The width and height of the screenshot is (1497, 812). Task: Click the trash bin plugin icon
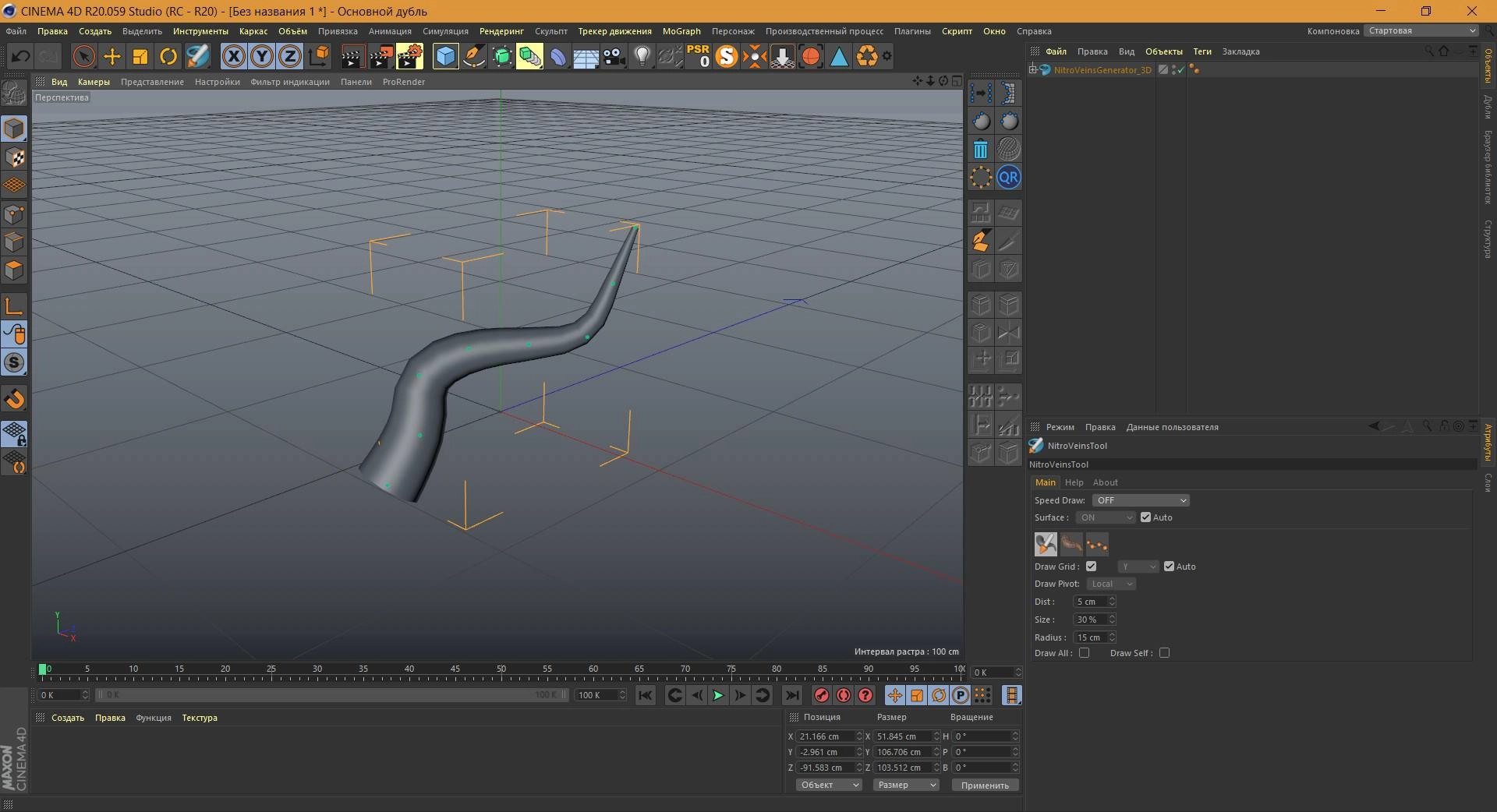point(981,149)
